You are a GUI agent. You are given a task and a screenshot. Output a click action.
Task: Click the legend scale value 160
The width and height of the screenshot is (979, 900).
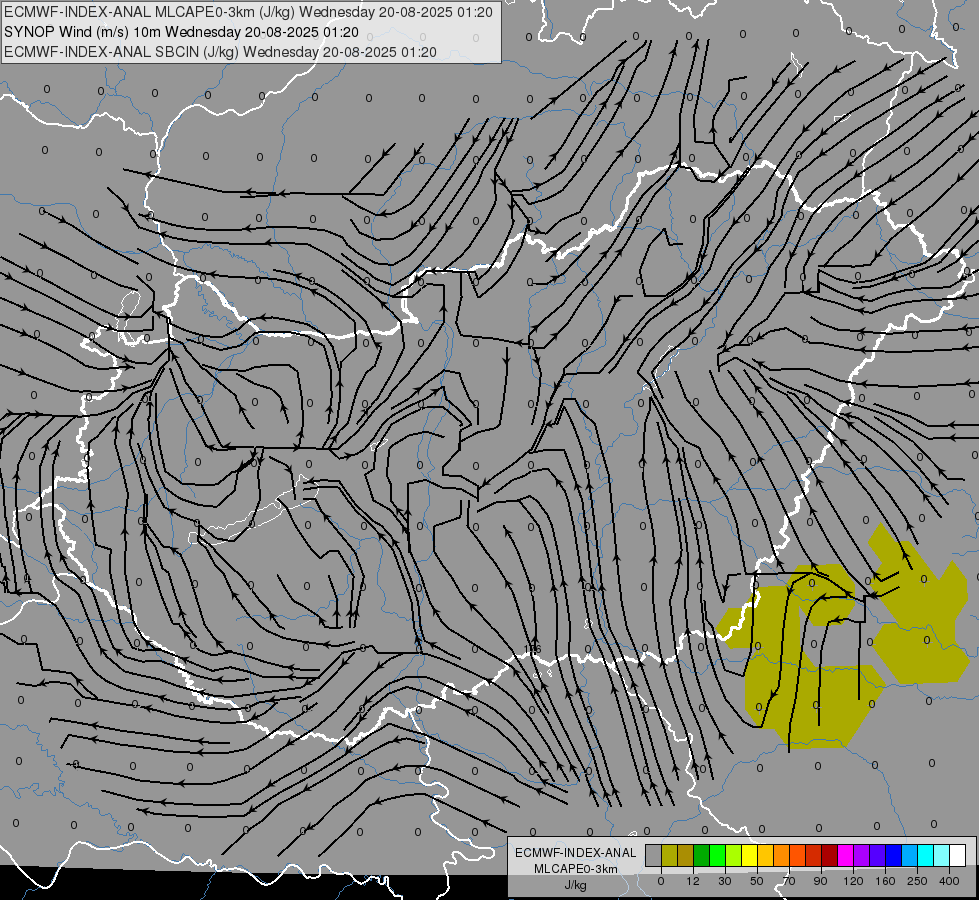(885, 881)
